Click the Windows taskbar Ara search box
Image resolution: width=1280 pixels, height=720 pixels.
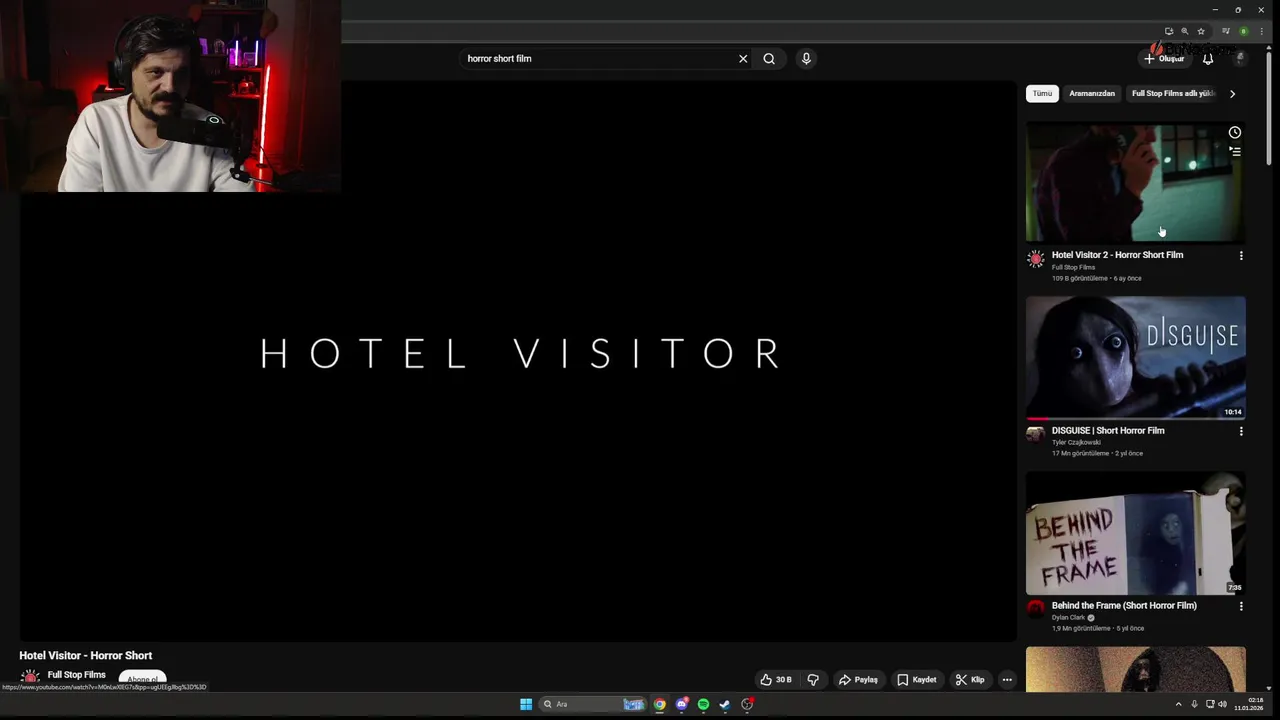point(593,704)
